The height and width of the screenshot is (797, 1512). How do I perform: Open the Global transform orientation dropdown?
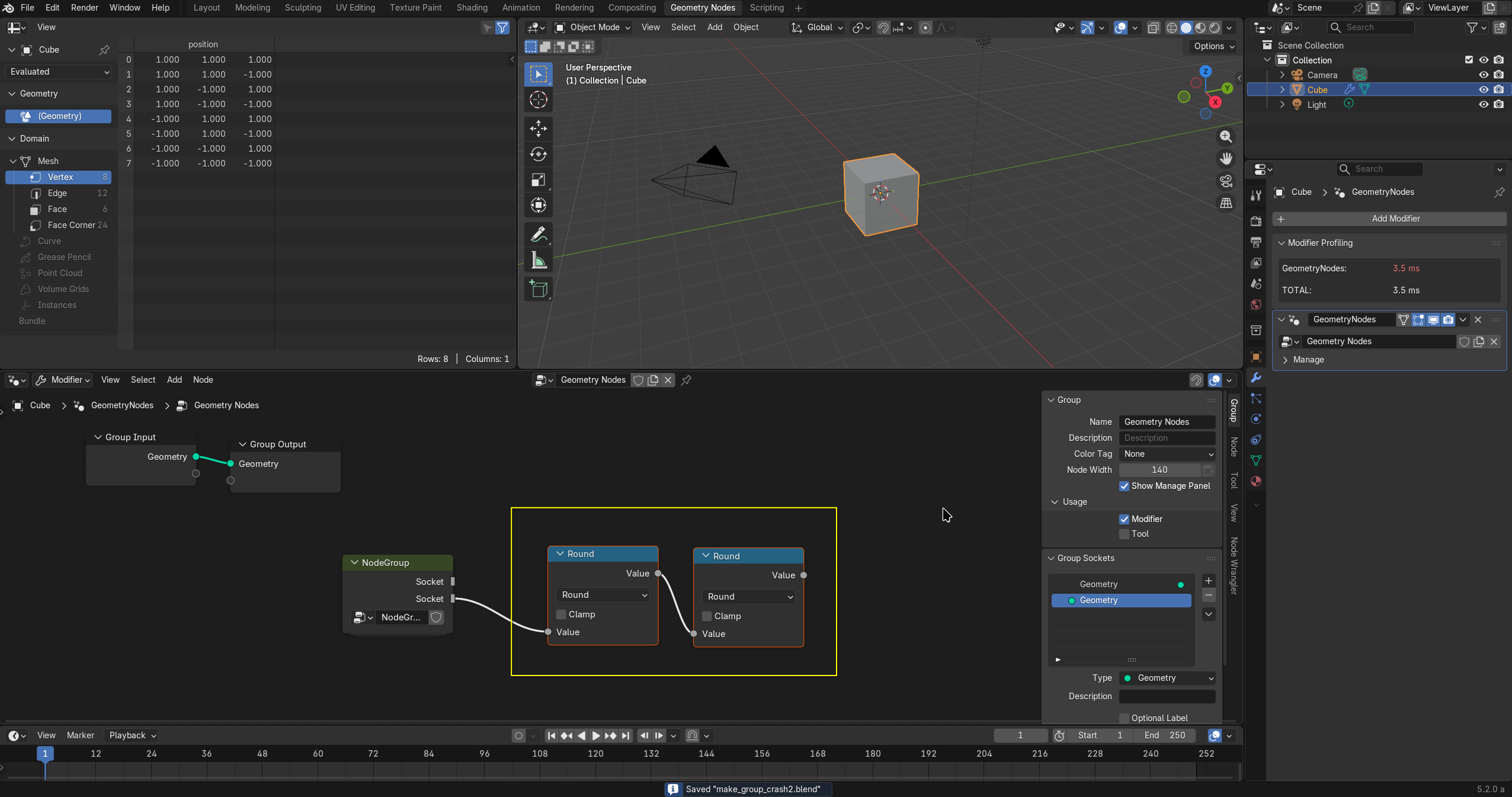click(816, 27)
